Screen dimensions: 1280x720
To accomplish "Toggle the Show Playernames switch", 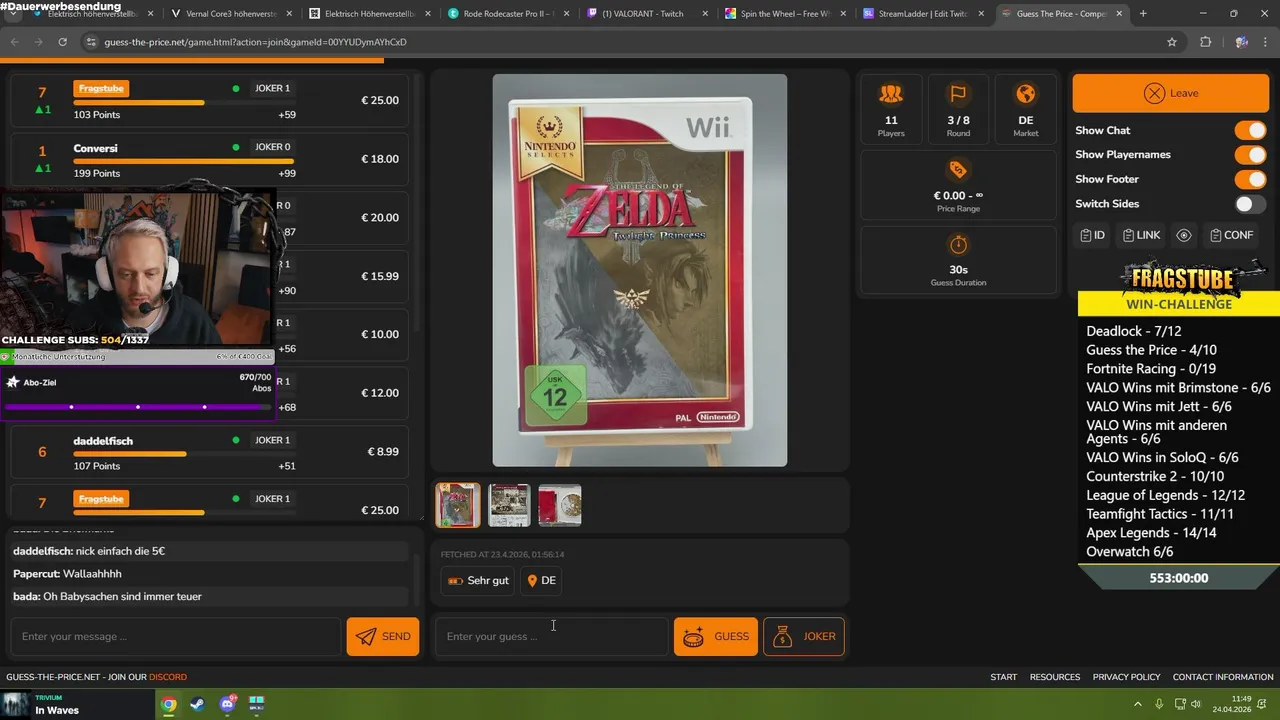I will coord(1250,155).
